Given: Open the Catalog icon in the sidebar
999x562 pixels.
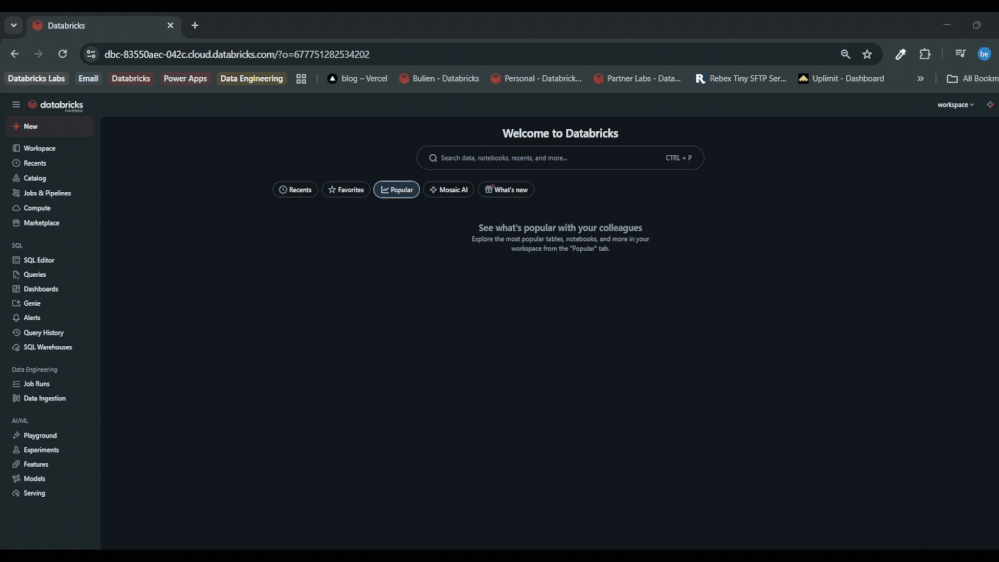Looking at the screenshot, I should click(16, 178).
